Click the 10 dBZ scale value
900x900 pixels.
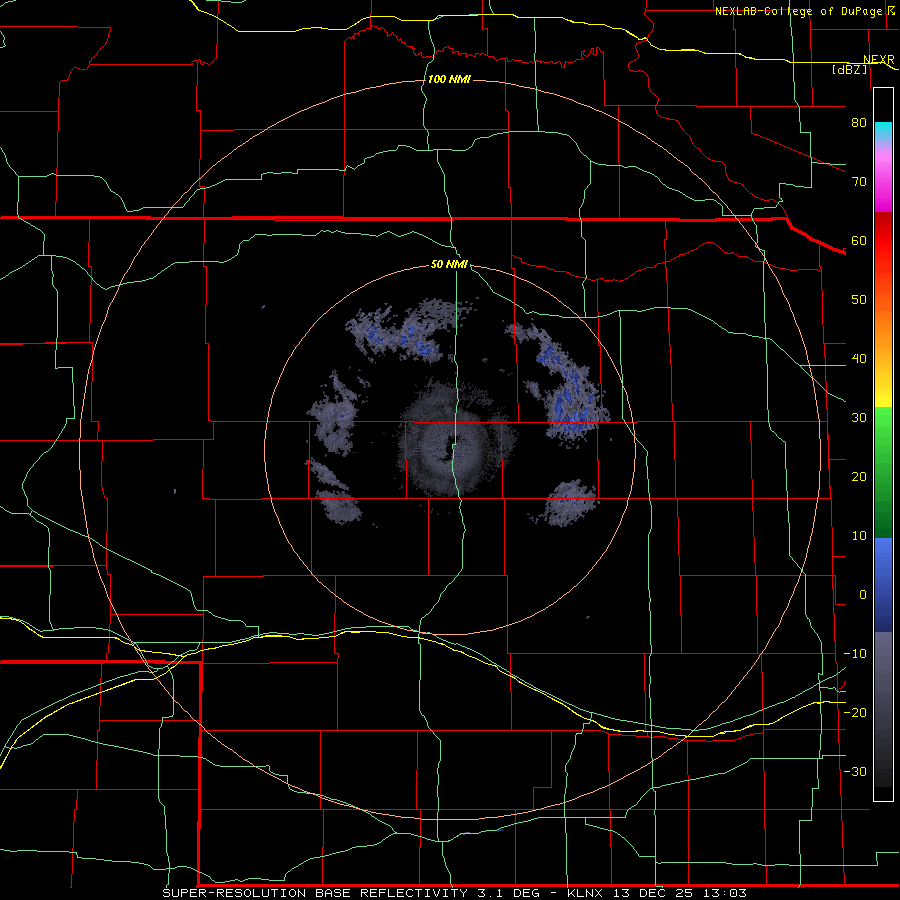(859, 536)
